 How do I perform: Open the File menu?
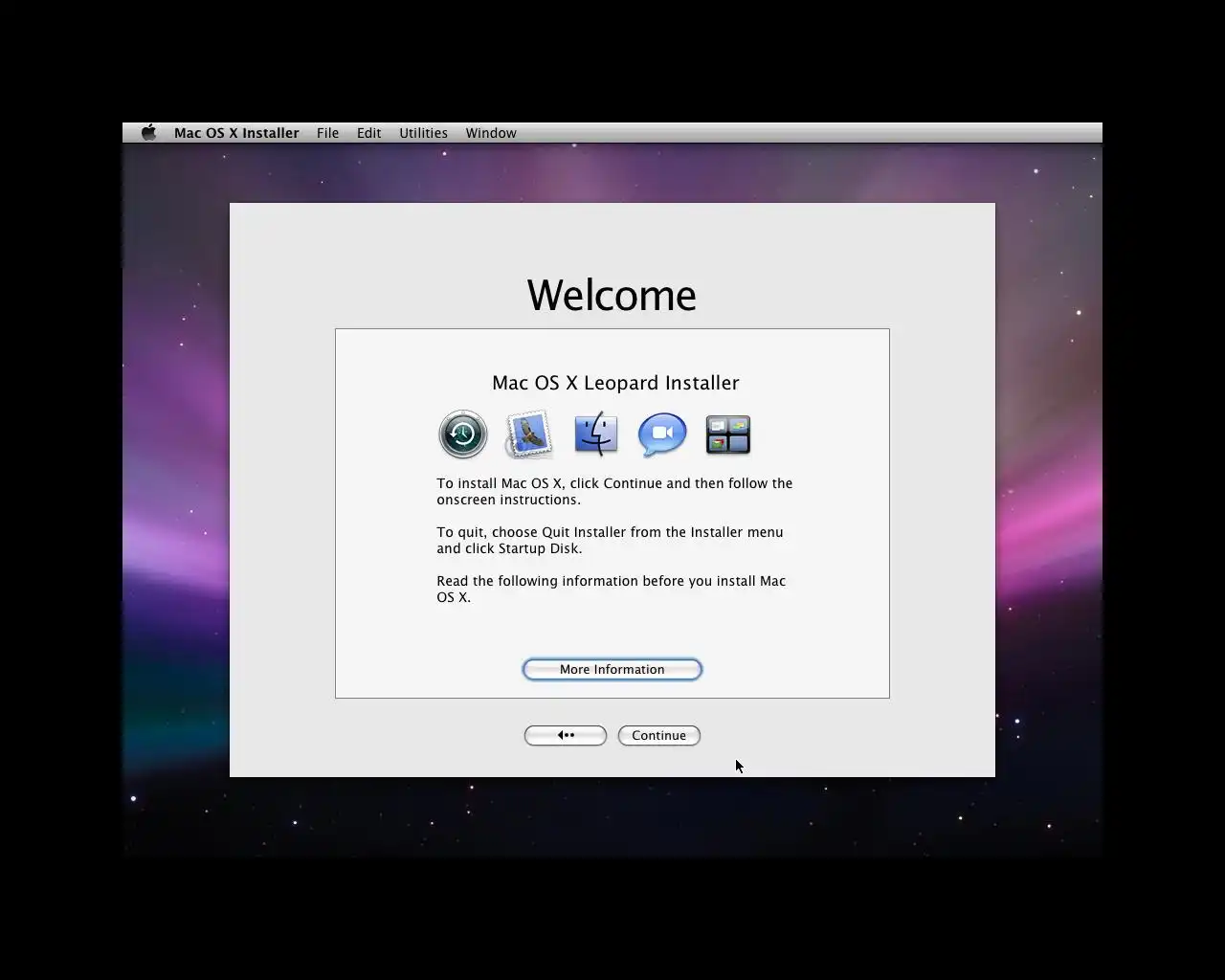click(x=327, y=133)
